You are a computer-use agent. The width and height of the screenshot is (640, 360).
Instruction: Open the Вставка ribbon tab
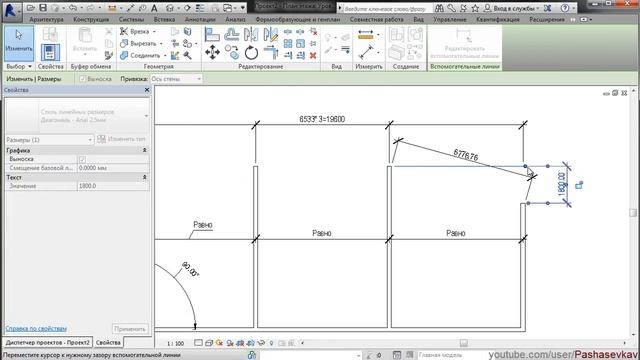(164, 19)
